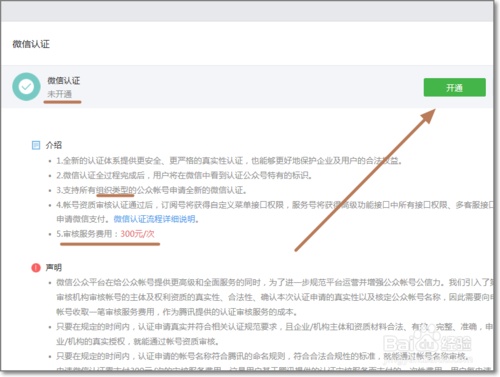
Task: Click the line starting 3.支持所有组织类型
Action: pyautogui.click(x=151, y=190)
